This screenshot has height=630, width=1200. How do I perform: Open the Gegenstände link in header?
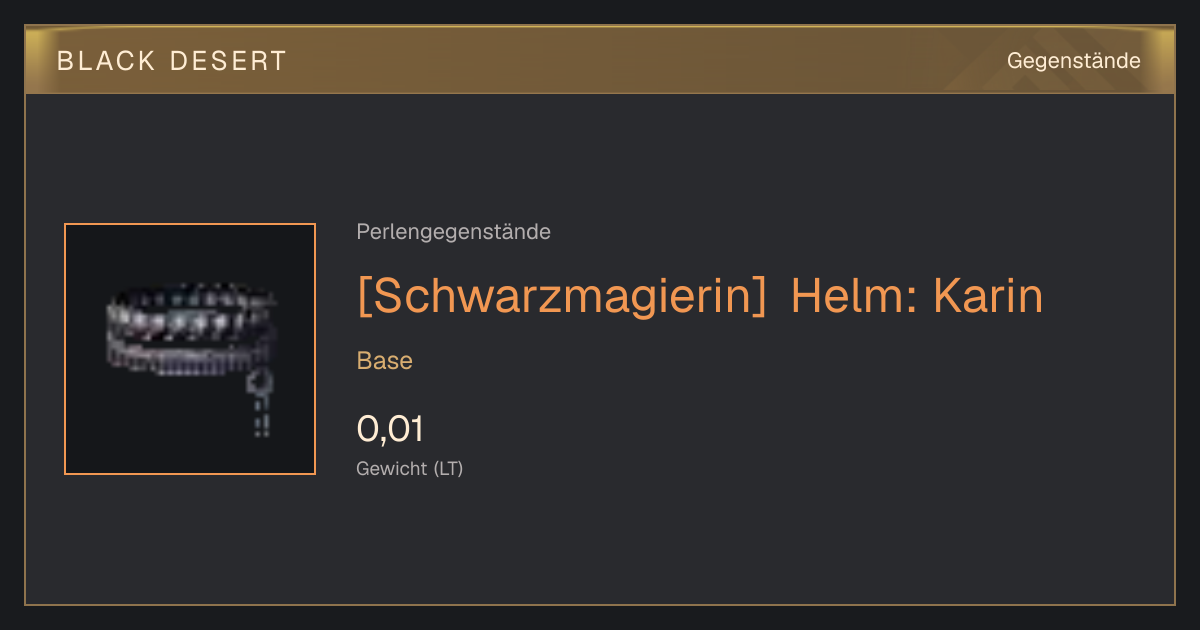point(1073,61)
